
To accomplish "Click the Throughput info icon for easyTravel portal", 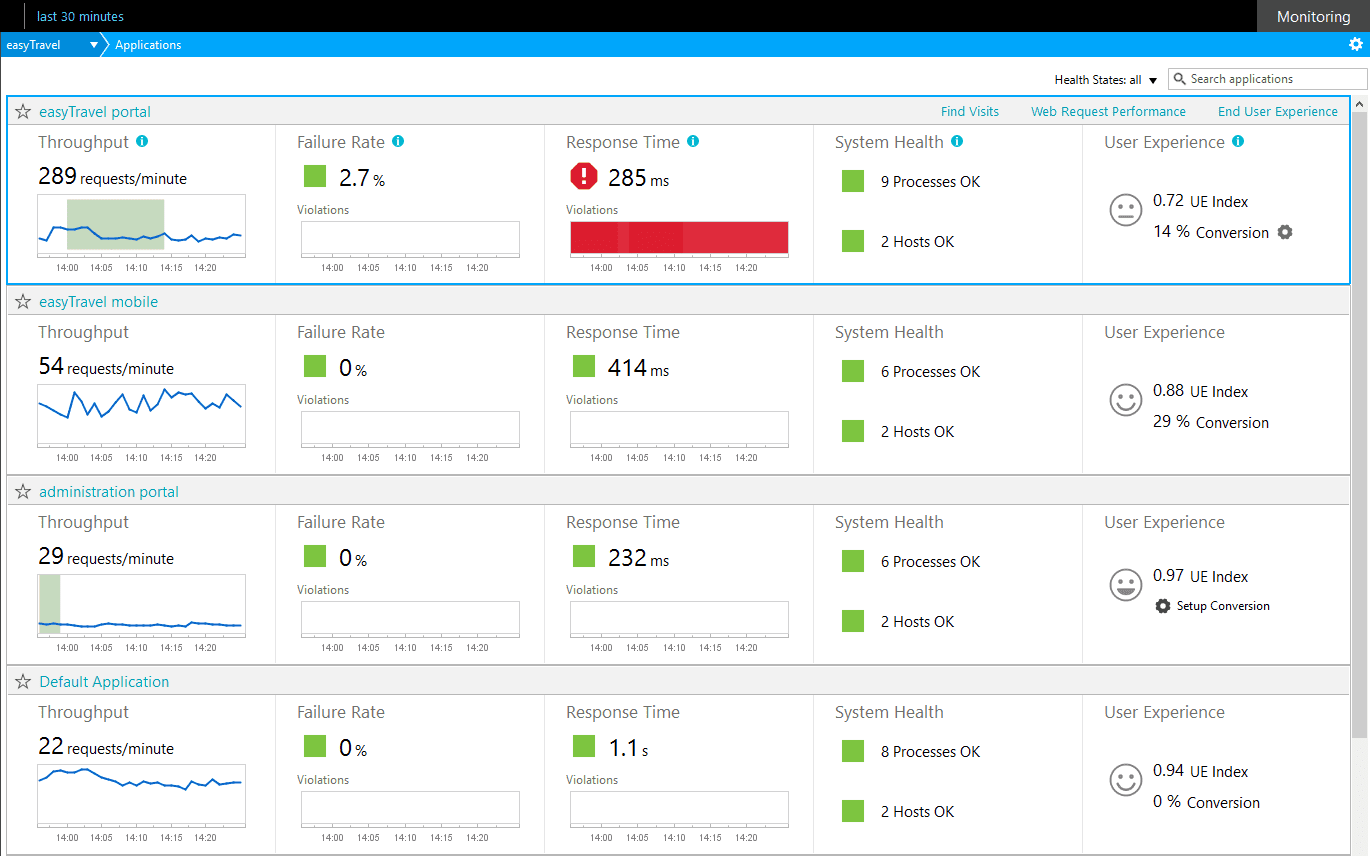I will (x=142, y=142).
